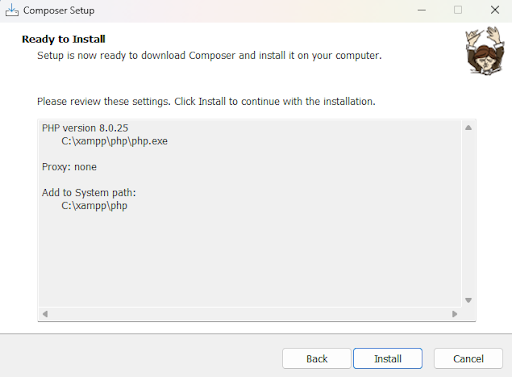Click the scroll up arrow in settings box
Viewport: 512px width, 377px height.
468,128
